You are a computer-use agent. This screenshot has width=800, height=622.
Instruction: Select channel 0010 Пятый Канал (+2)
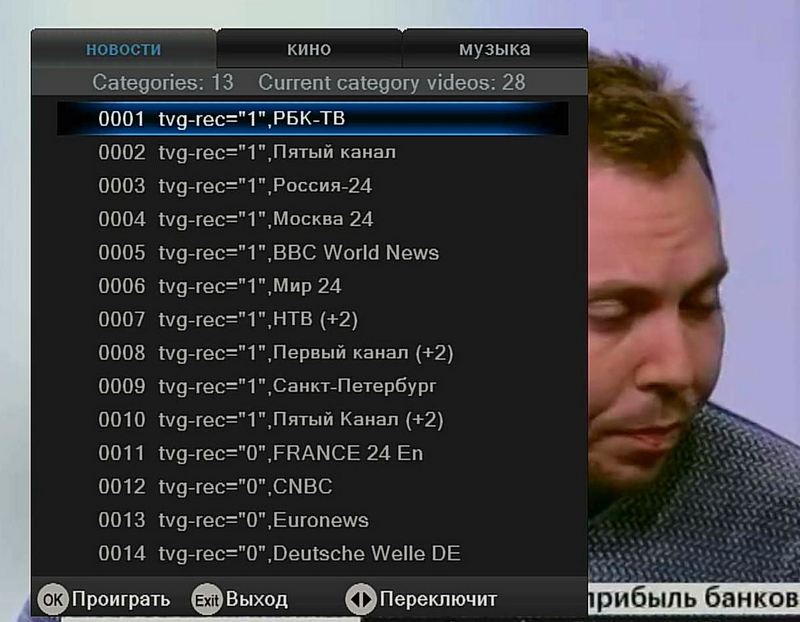click(313, 419)
